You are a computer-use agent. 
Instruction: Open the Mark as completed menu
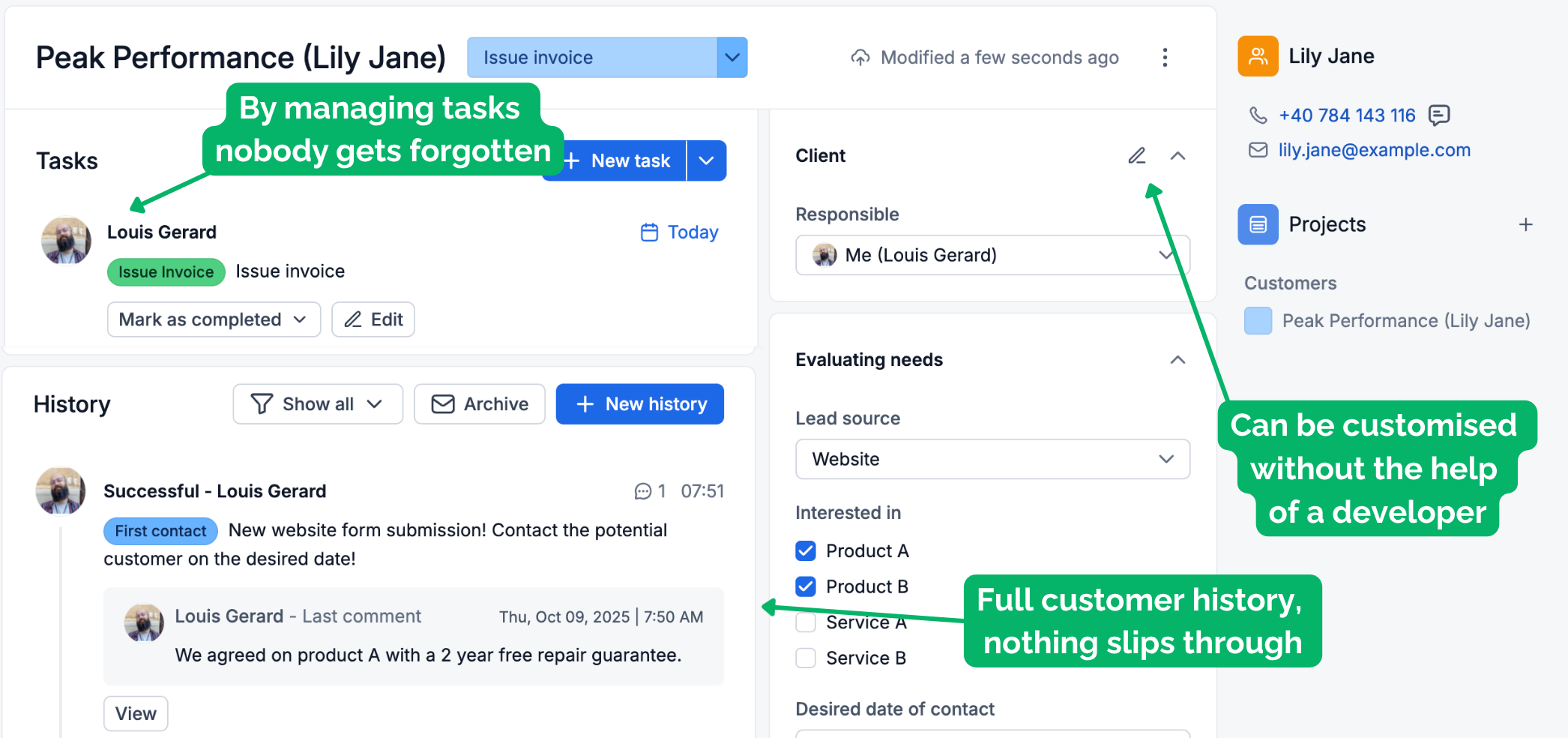pos(214,319)
